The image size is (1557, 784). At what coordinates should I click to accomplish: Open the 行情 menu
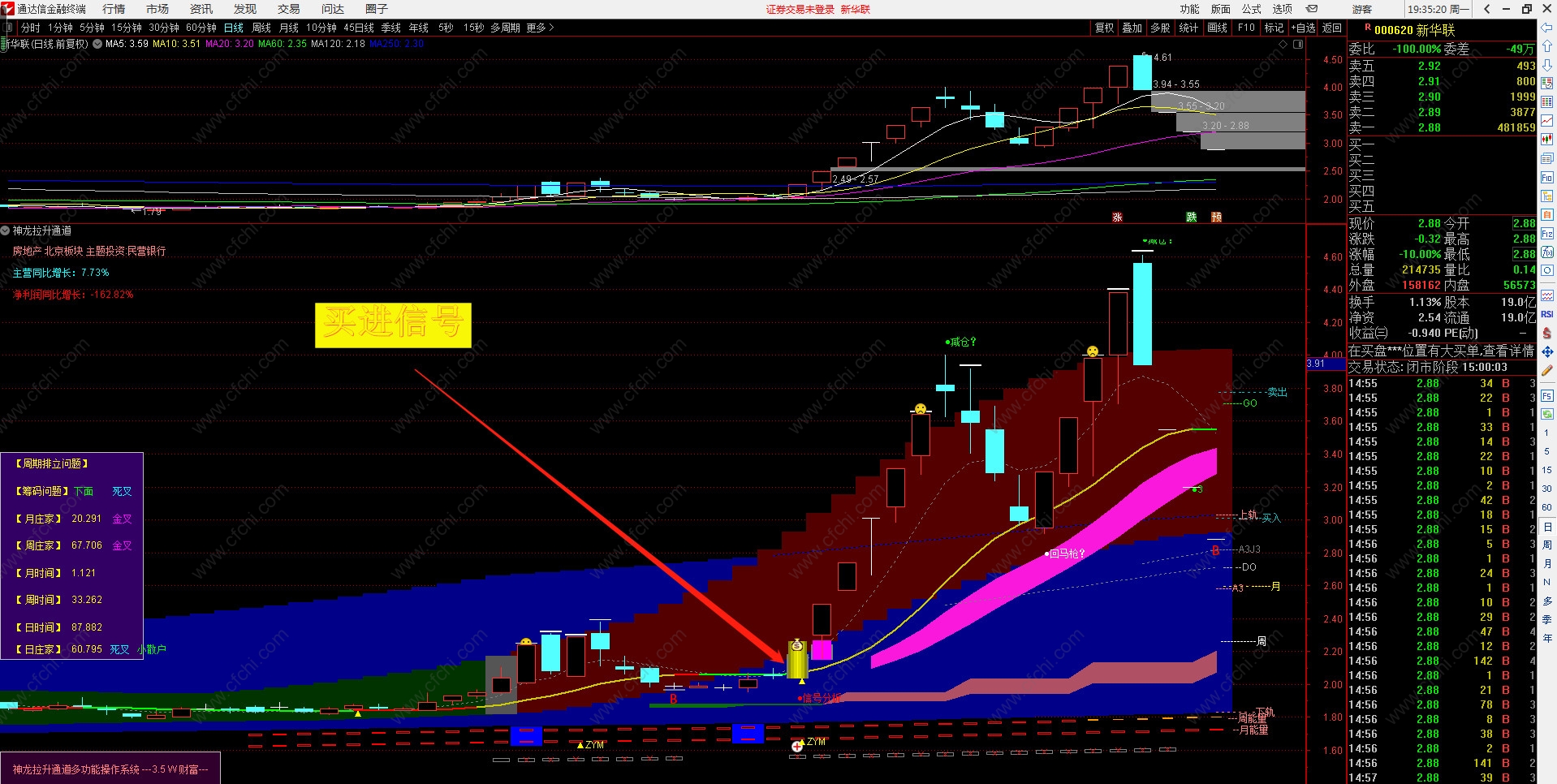(x=114, y=9)
